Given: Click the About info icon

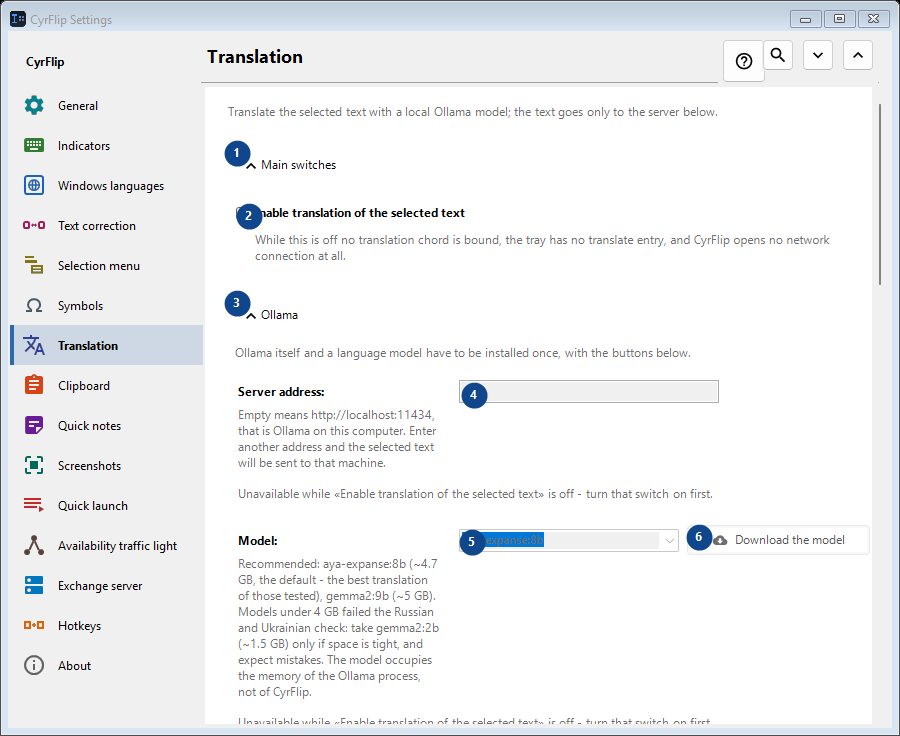Looking at the screenshot, I should (34, 665).
